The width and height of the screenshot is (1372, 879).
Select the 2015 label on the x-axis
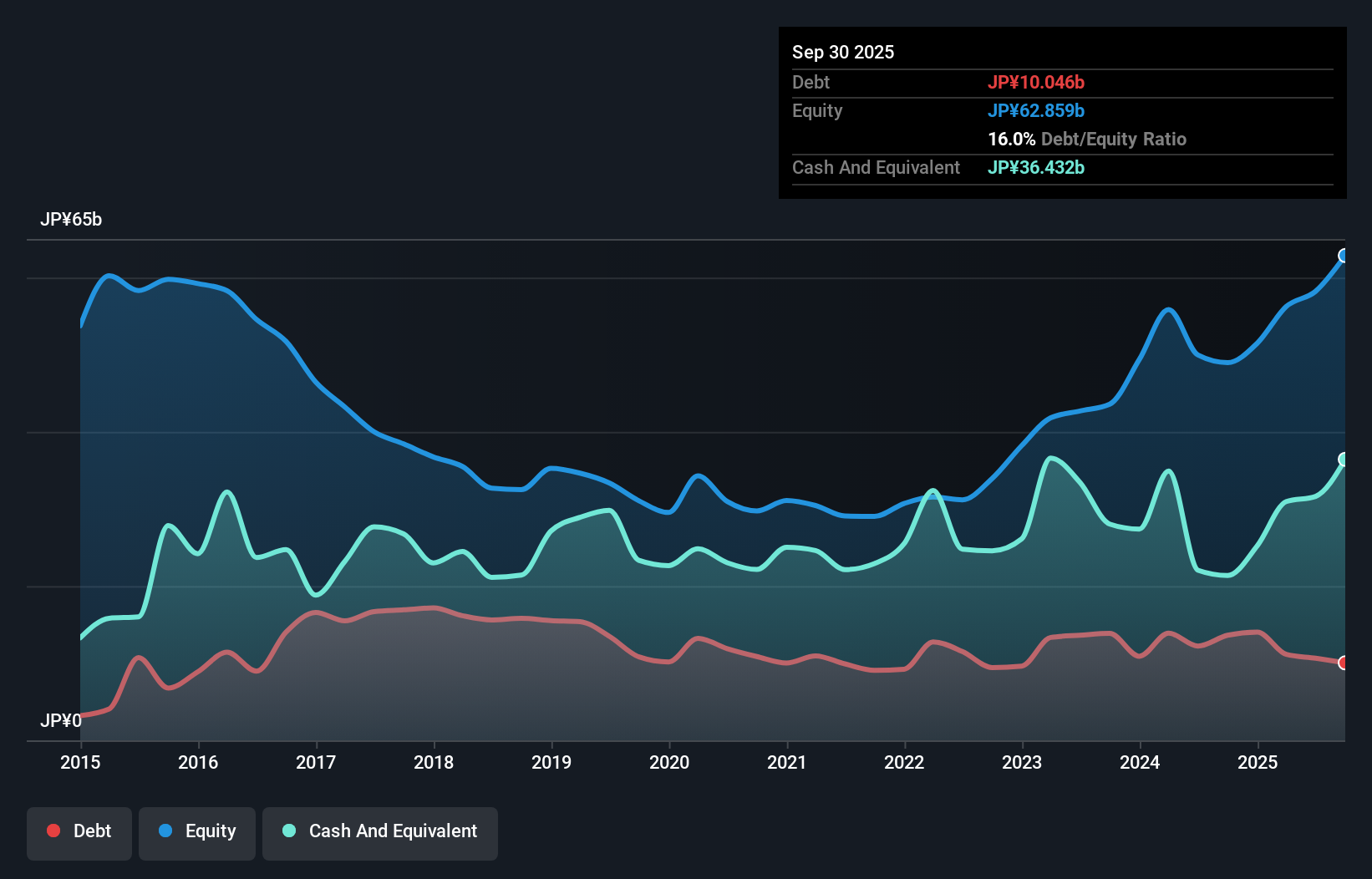pos(79,763)
